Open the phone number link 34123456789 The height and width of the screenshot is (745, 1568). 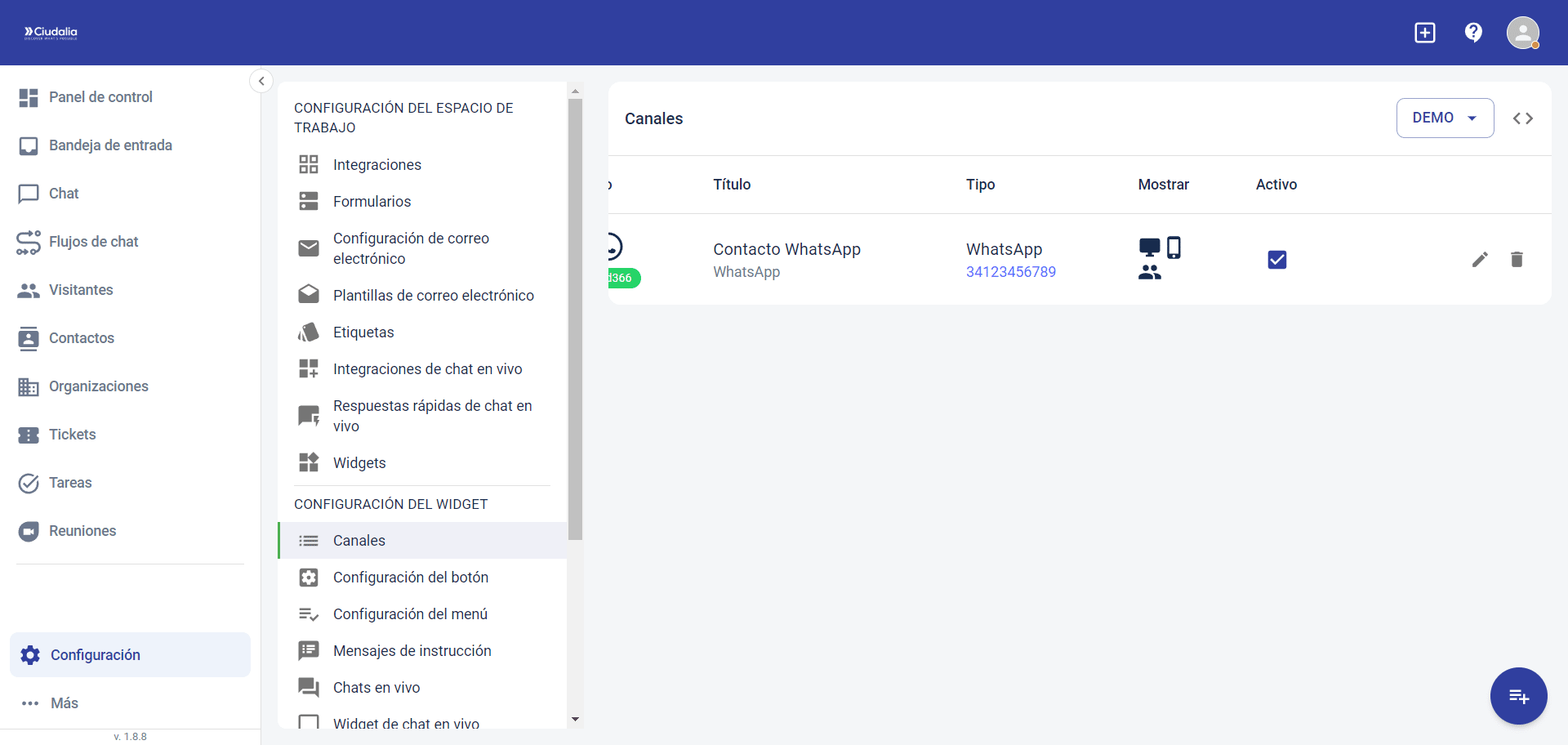coord(1010,271)
